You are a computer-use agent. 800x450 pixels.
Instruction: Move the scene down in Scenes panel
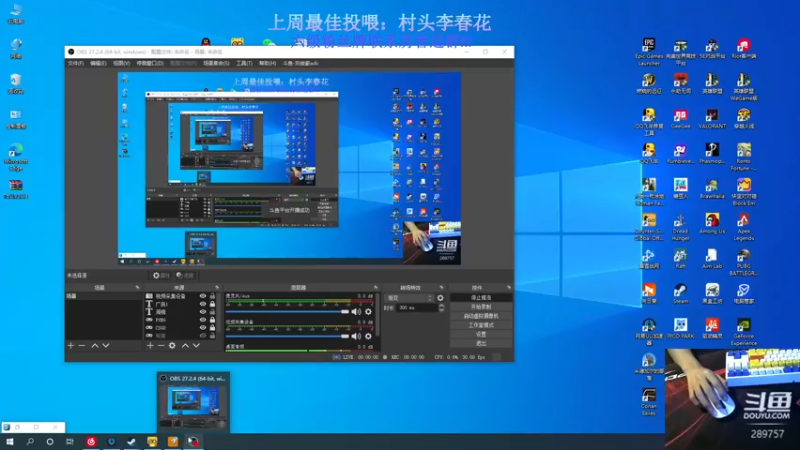tap(106, 345)
